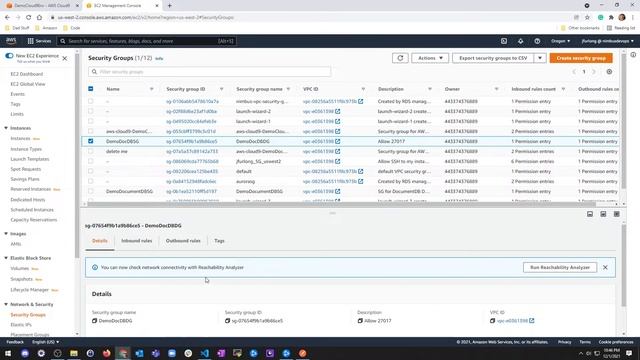Viewport: 640px width, 360px height.
Task: Click the Filter security groups search field
Action: [209, 72]
